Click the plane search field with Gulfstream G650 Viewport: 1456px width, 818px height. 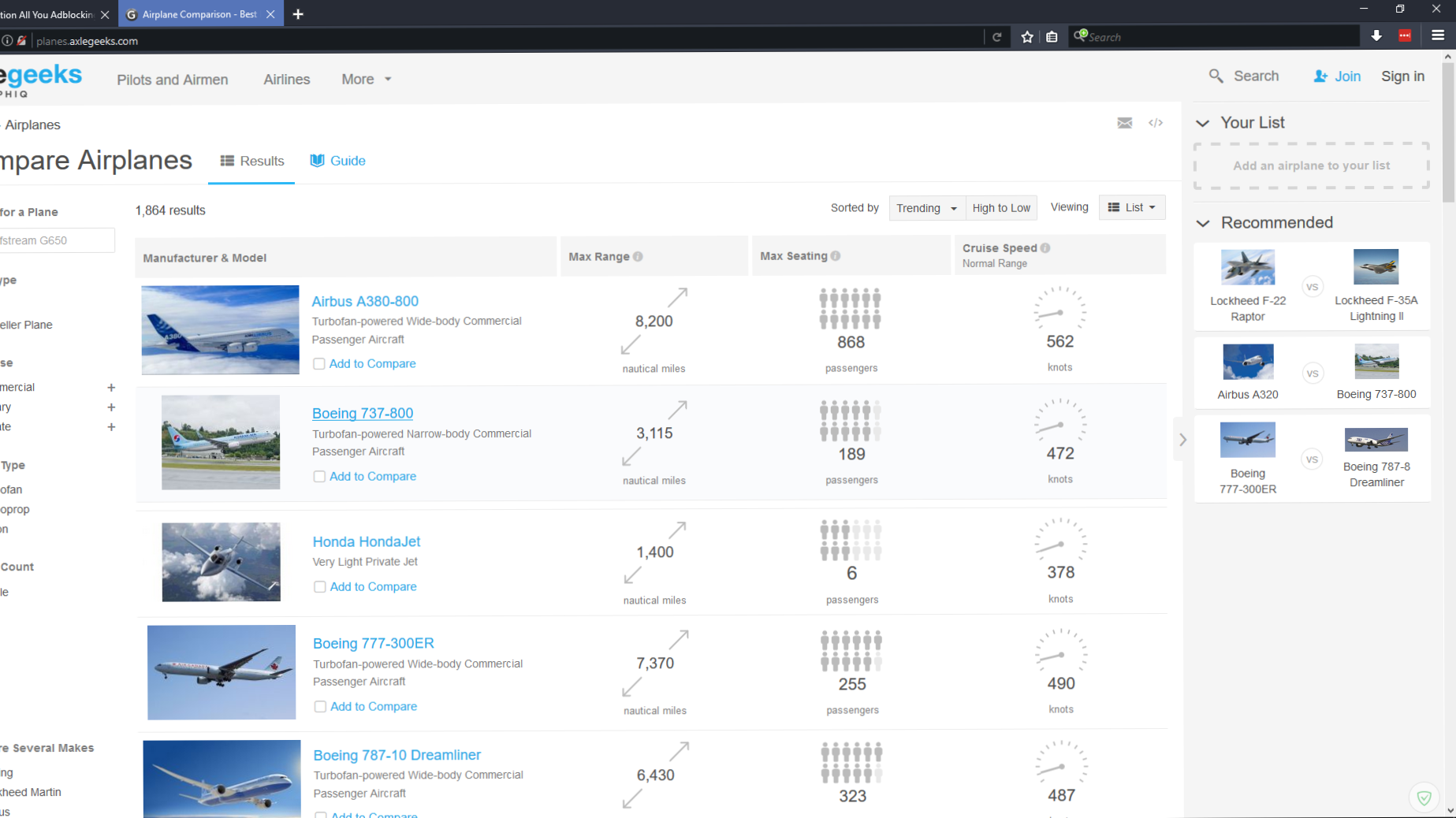click(x=57, y=240)
